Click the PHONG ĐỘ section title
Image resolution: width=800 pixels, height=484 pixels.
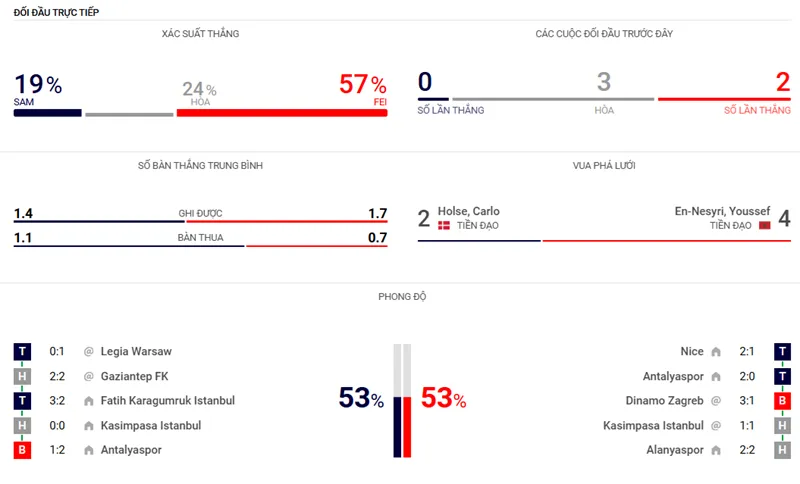click(400, 297)
